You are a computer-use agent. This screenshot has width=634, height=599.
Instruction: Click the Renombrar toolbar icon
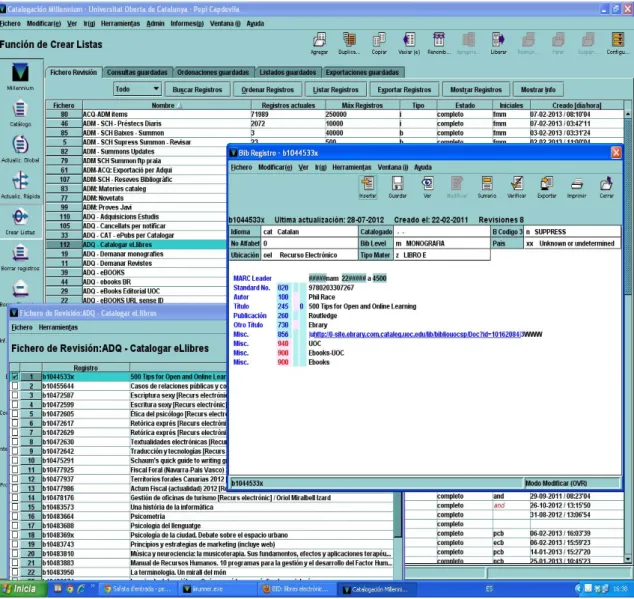point(439,43)
